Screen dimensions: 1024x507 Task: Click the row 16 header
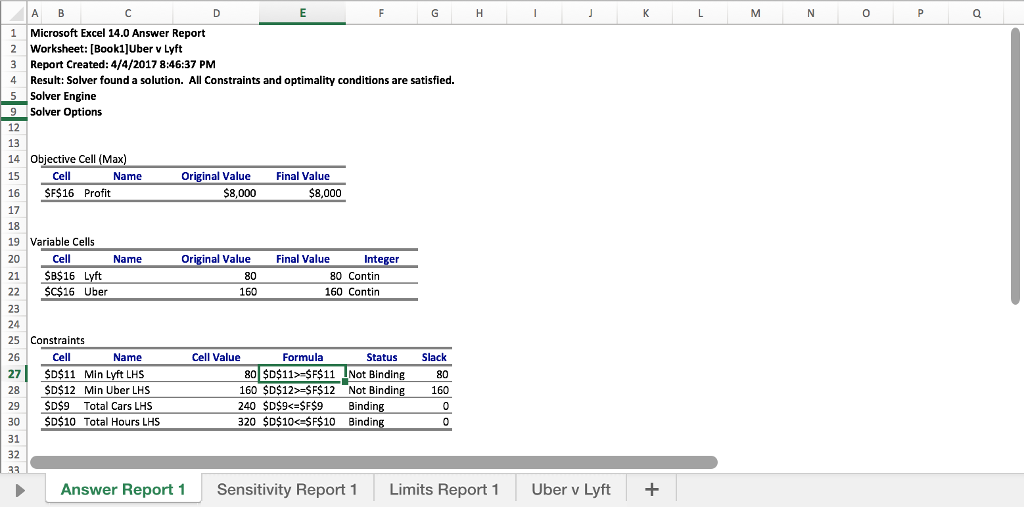tap(13, 193)
